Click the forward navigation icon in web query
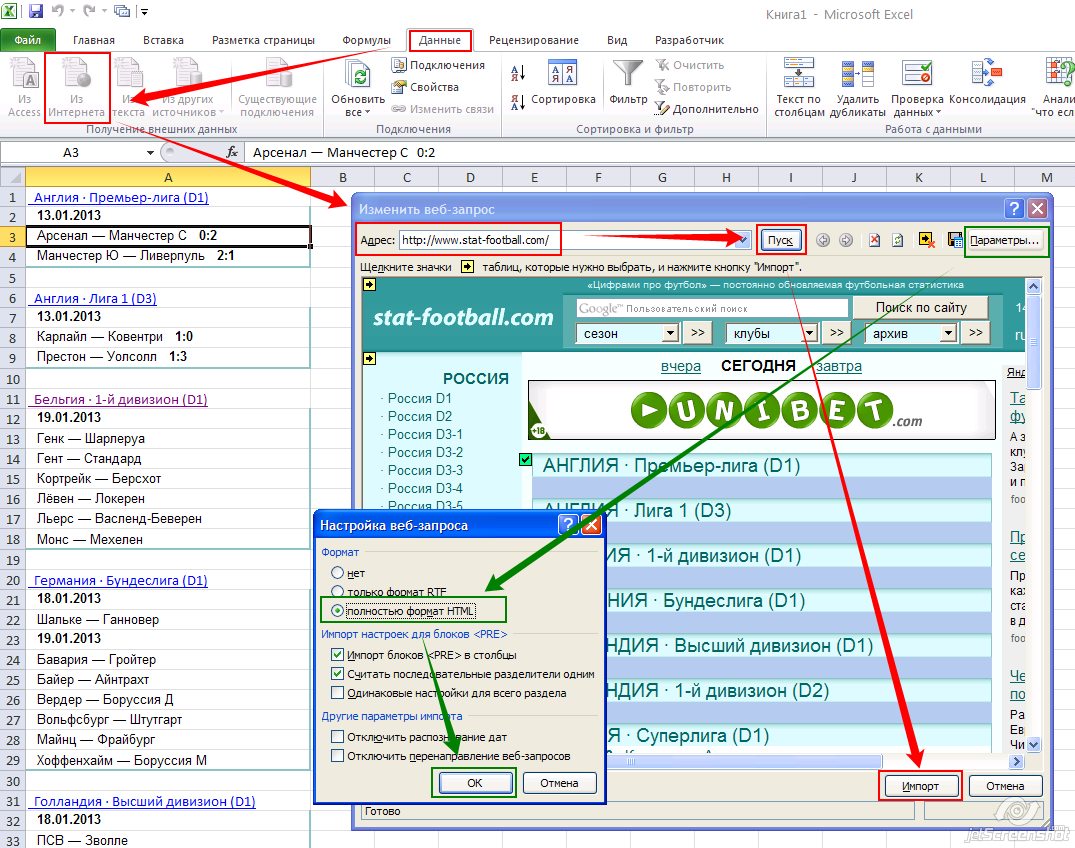Screen dimensions: 1075x848 coord(846,240)
